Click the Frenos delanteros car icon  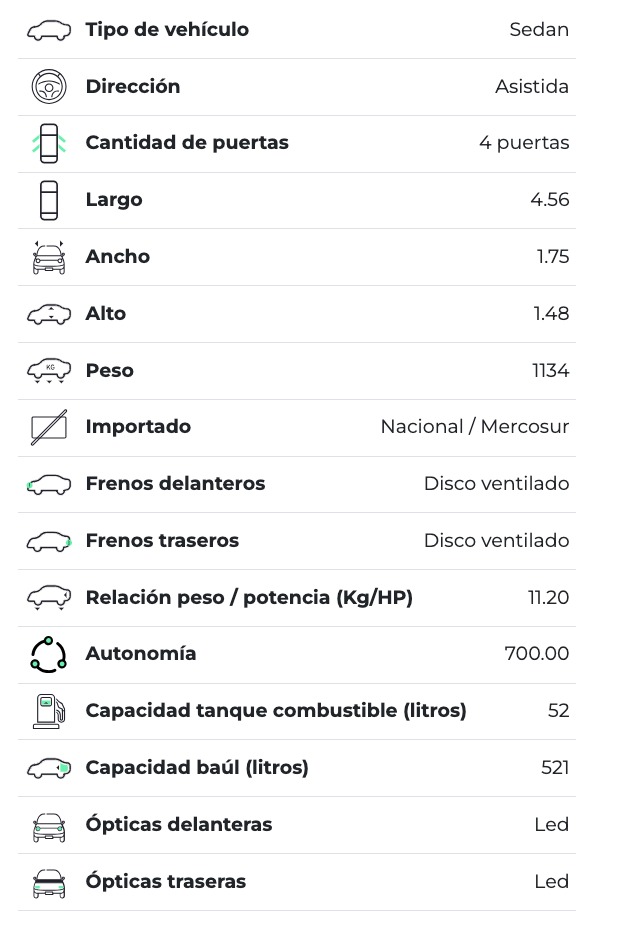tap(48, 484)
